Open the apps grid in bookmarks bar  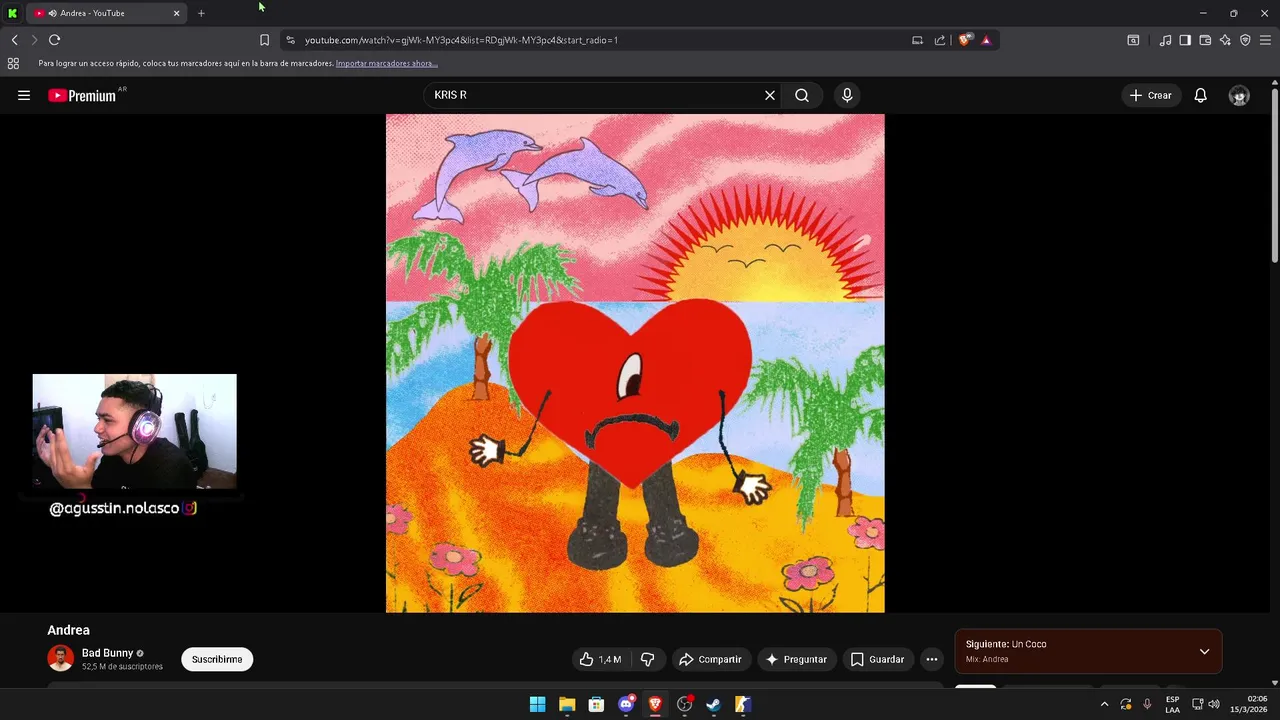(13, 63)
